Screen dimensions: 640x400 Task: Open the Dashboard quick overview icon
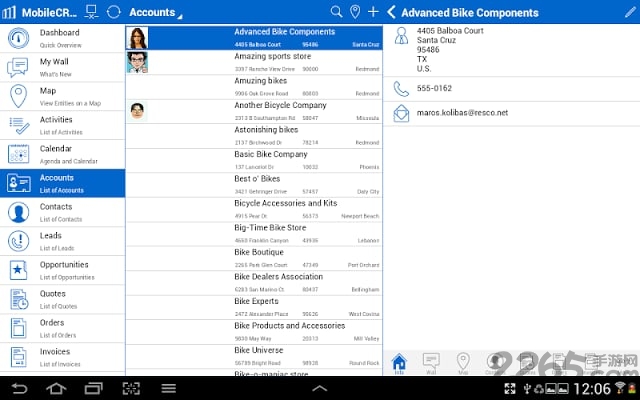click(x=18, y=38)
